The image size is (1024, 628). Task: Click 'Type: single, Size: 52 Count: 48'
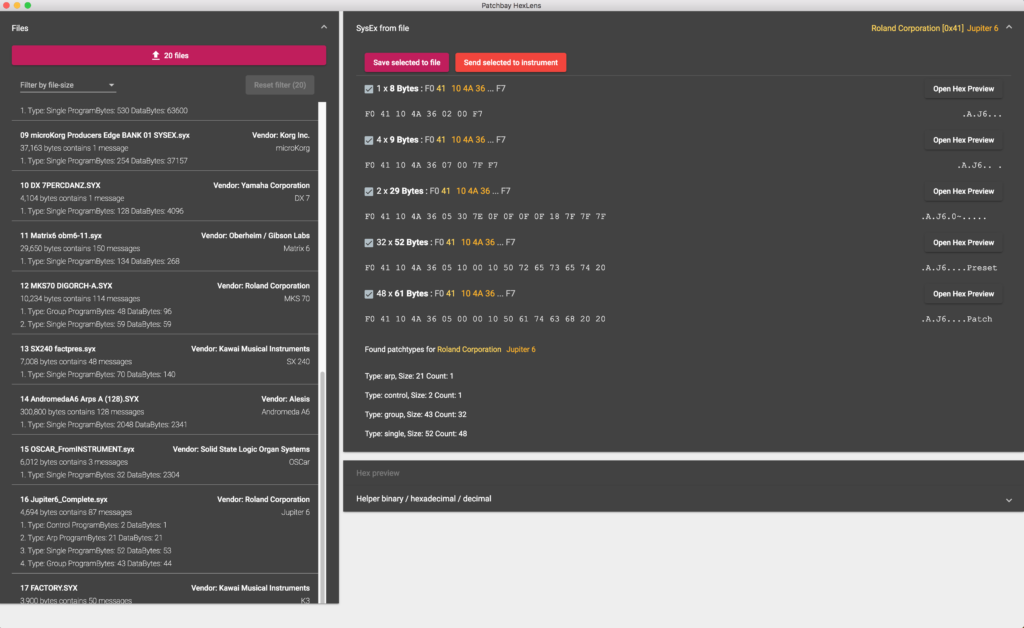[x=415, y=433]
